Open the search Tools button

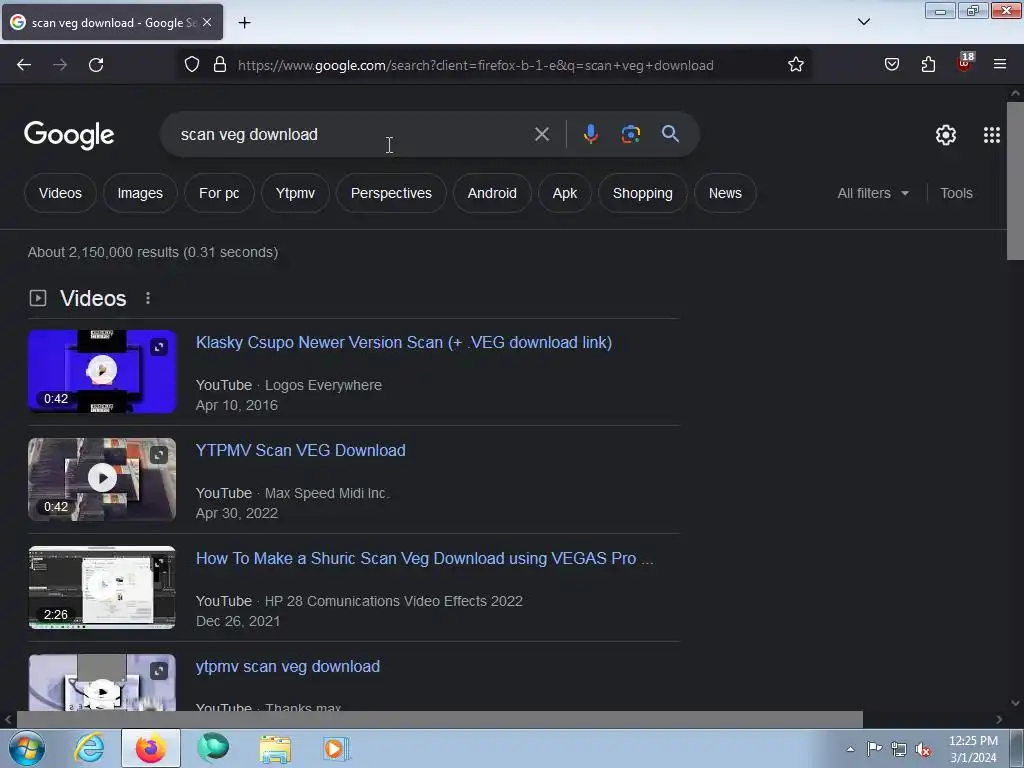pyautogui.click(x=956, y=193)
